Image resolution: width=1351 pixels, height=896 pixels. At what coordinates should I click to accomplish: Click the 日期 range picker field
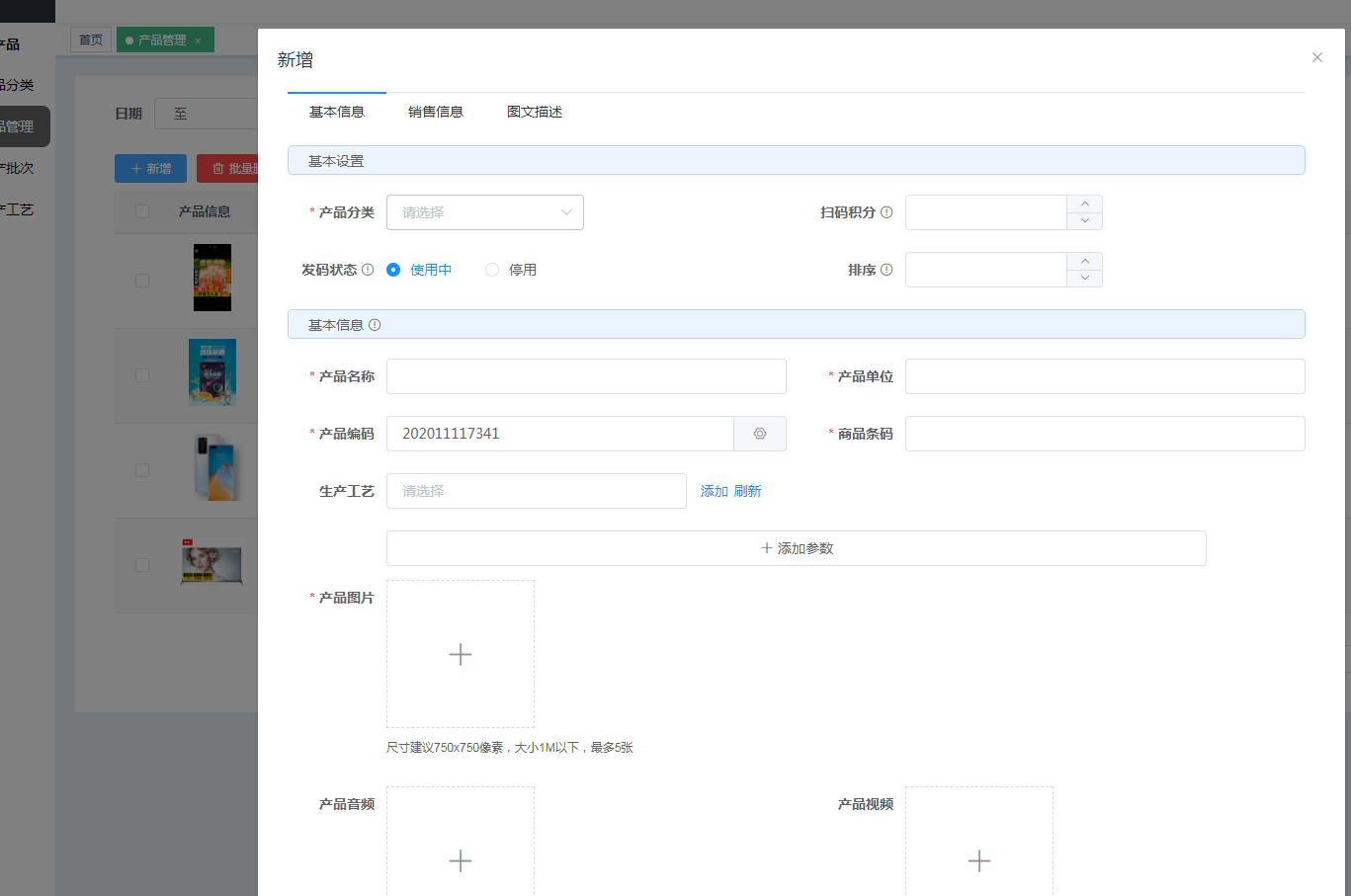coord(208,114)
